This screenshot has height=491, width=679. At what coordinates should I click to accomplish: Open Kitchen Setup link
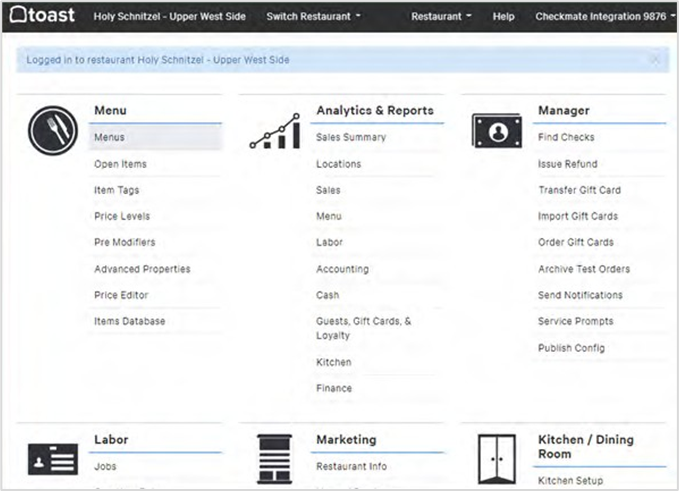coord(570,481)
